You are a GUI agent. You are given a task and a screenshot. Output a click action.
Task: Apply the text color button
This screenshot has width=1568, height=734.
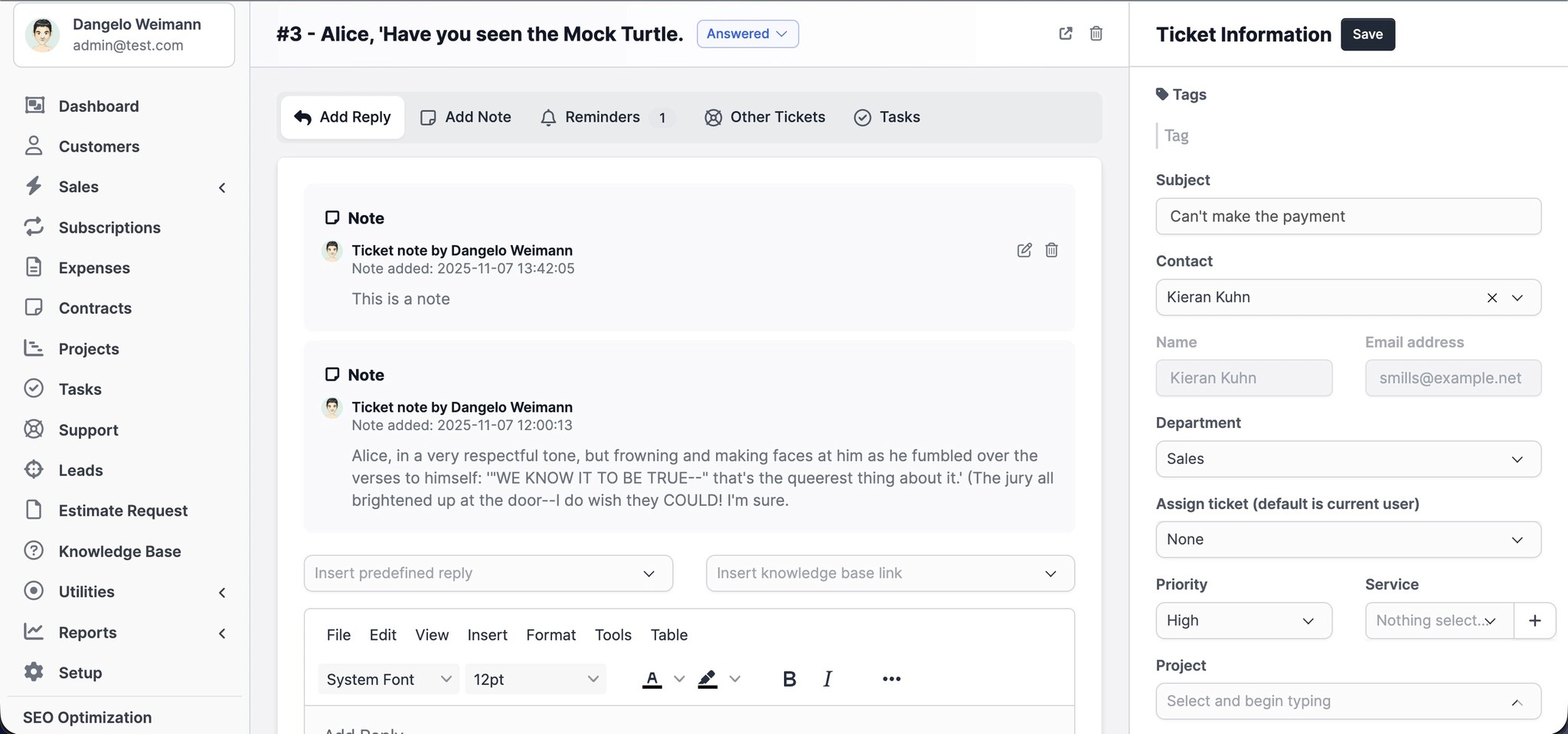pyautogui.click(x=652, y=679)
